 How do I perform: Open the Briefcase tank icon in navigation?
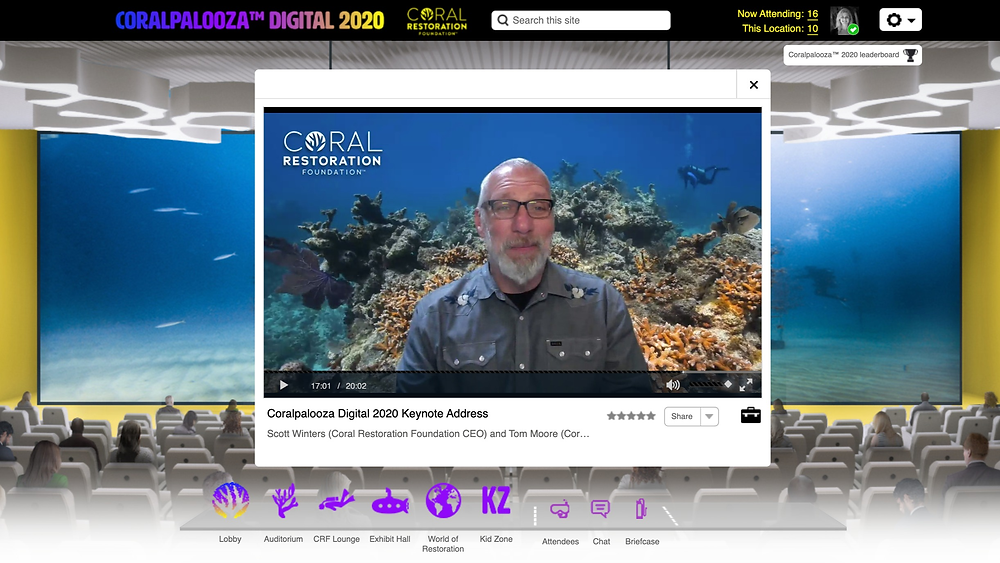click(642, 509)
